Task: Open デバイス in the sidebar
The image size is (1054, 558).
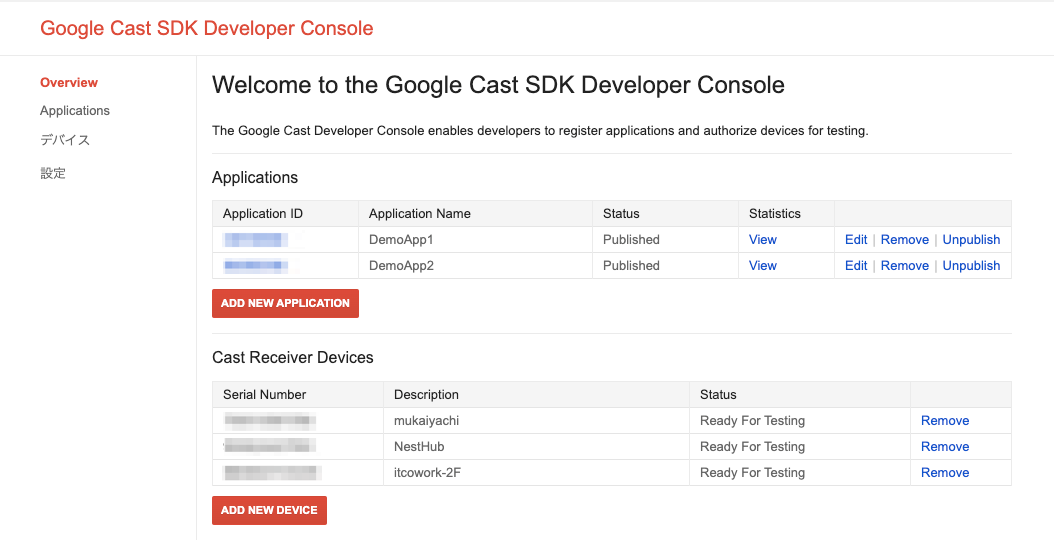Action: (x=65, y=140)
